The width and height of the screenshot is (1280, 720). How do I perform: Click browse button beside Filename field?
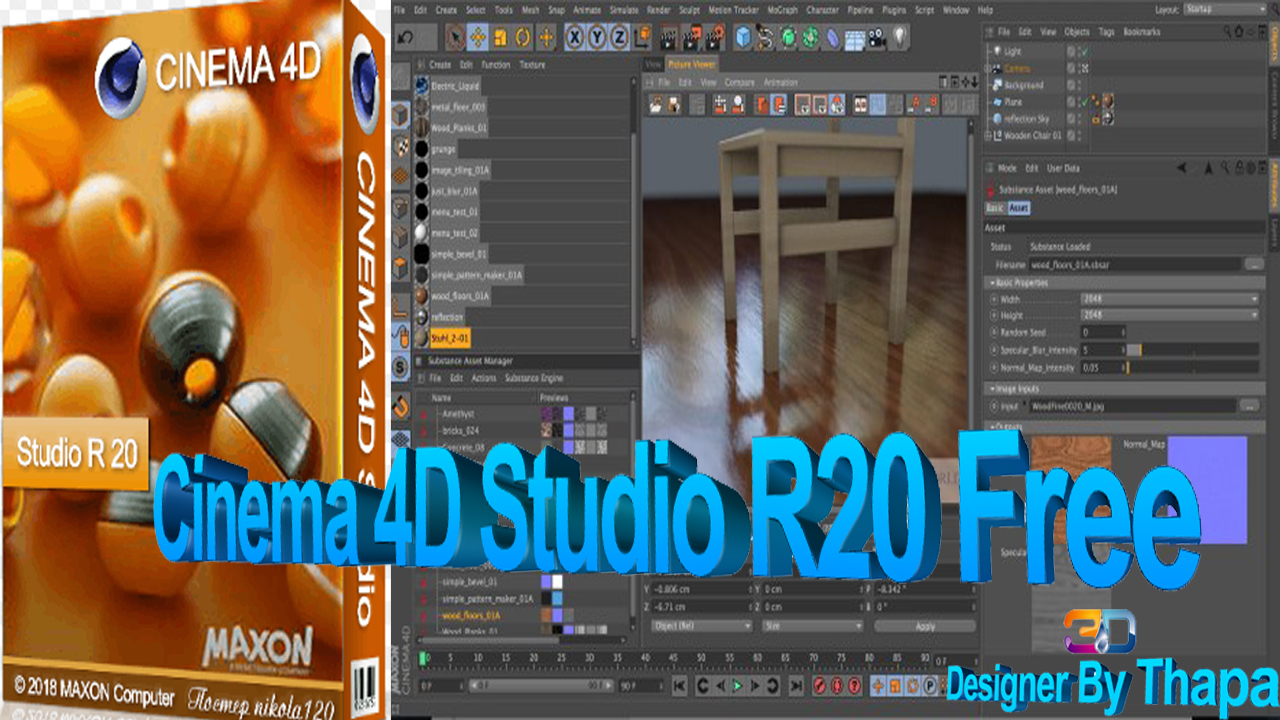tap(1253, 264)
